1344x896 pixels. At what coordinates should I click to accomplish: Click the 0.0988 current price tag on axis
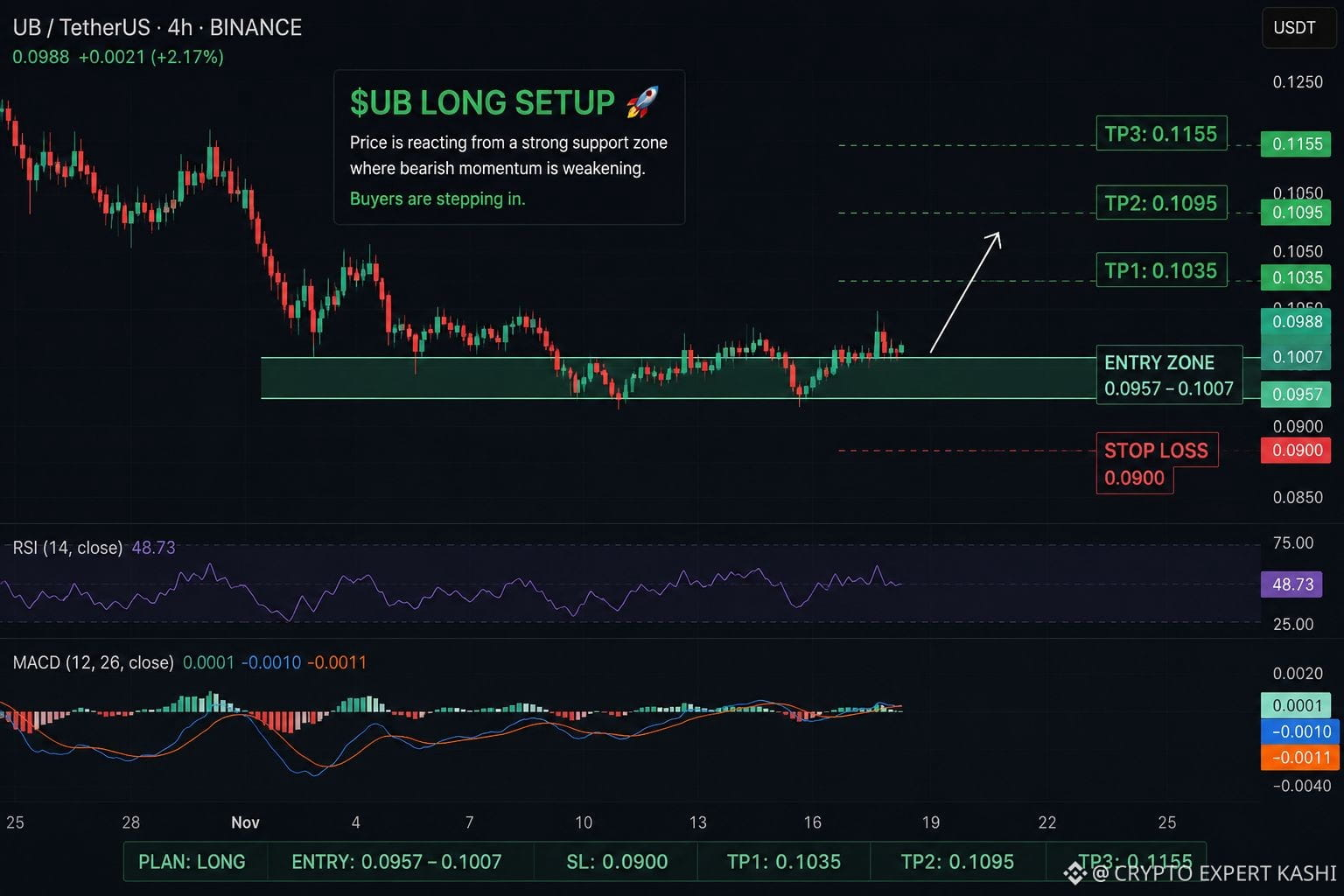click(1296, 321)
